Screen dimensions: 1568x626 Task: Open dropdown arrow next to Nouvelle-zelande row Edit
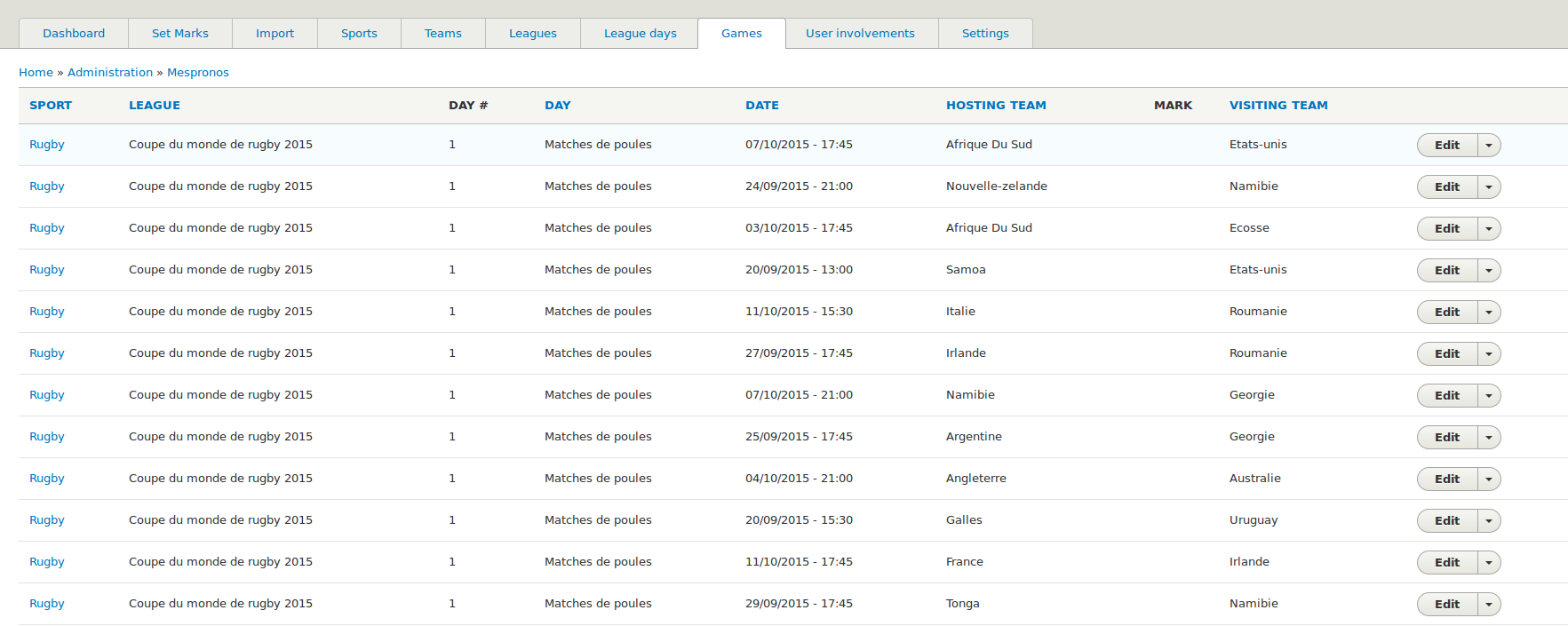pyautogui.click(x=1489, y=187)
